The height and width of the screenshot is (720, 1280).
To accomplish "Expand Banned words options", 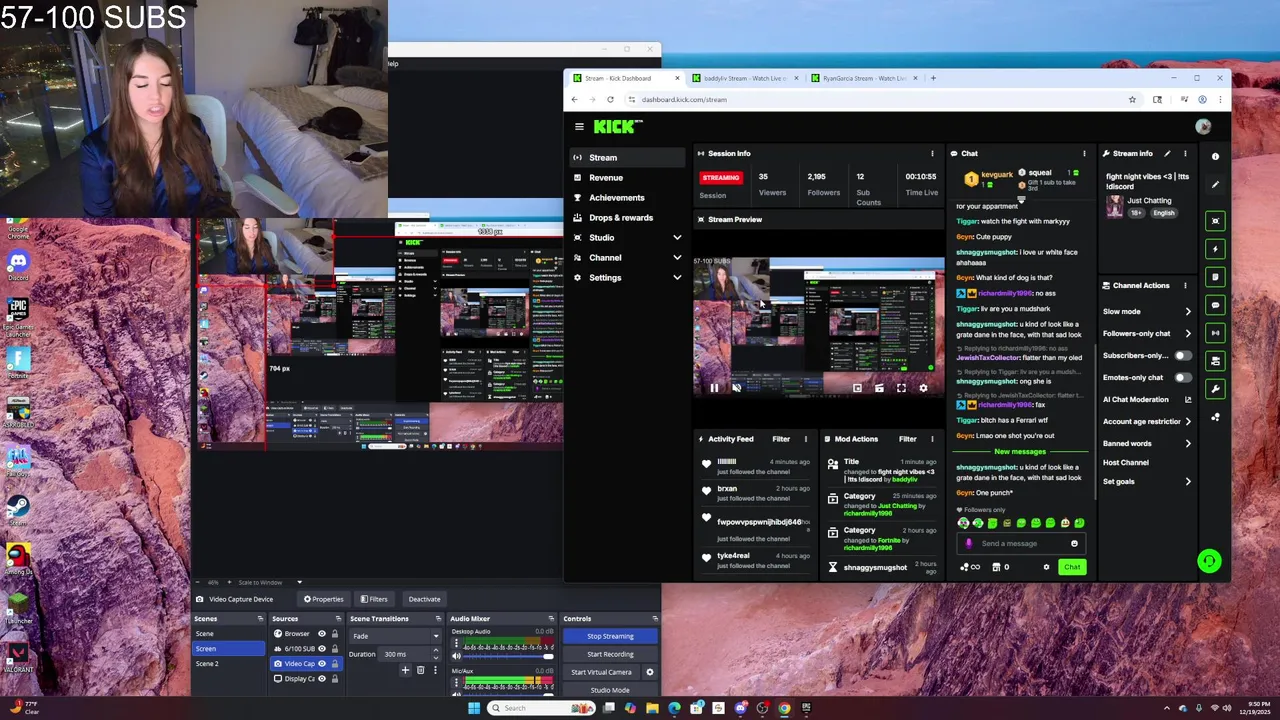I will point(1187,443).
